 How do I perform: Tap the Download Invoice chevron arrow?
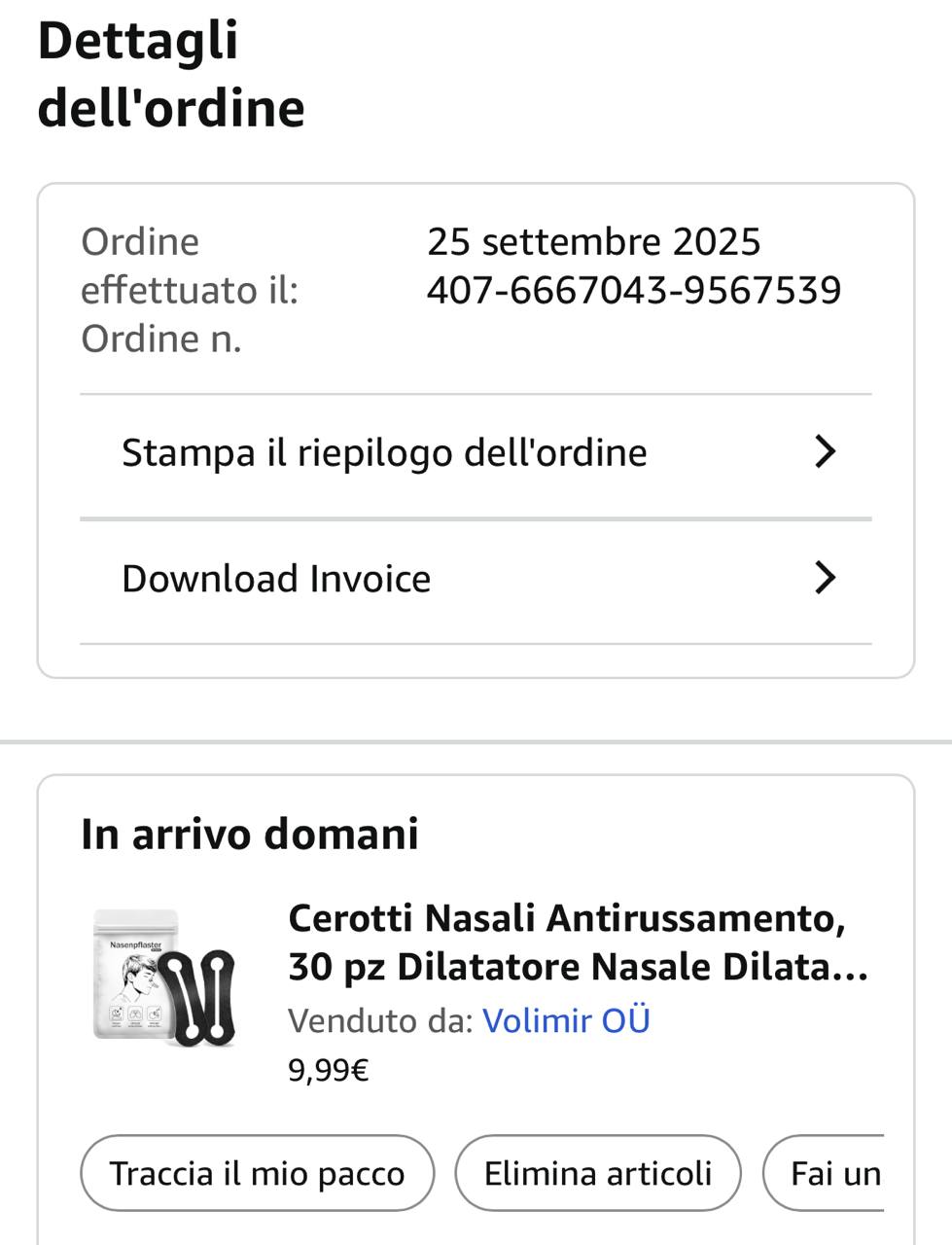point(825,578)
